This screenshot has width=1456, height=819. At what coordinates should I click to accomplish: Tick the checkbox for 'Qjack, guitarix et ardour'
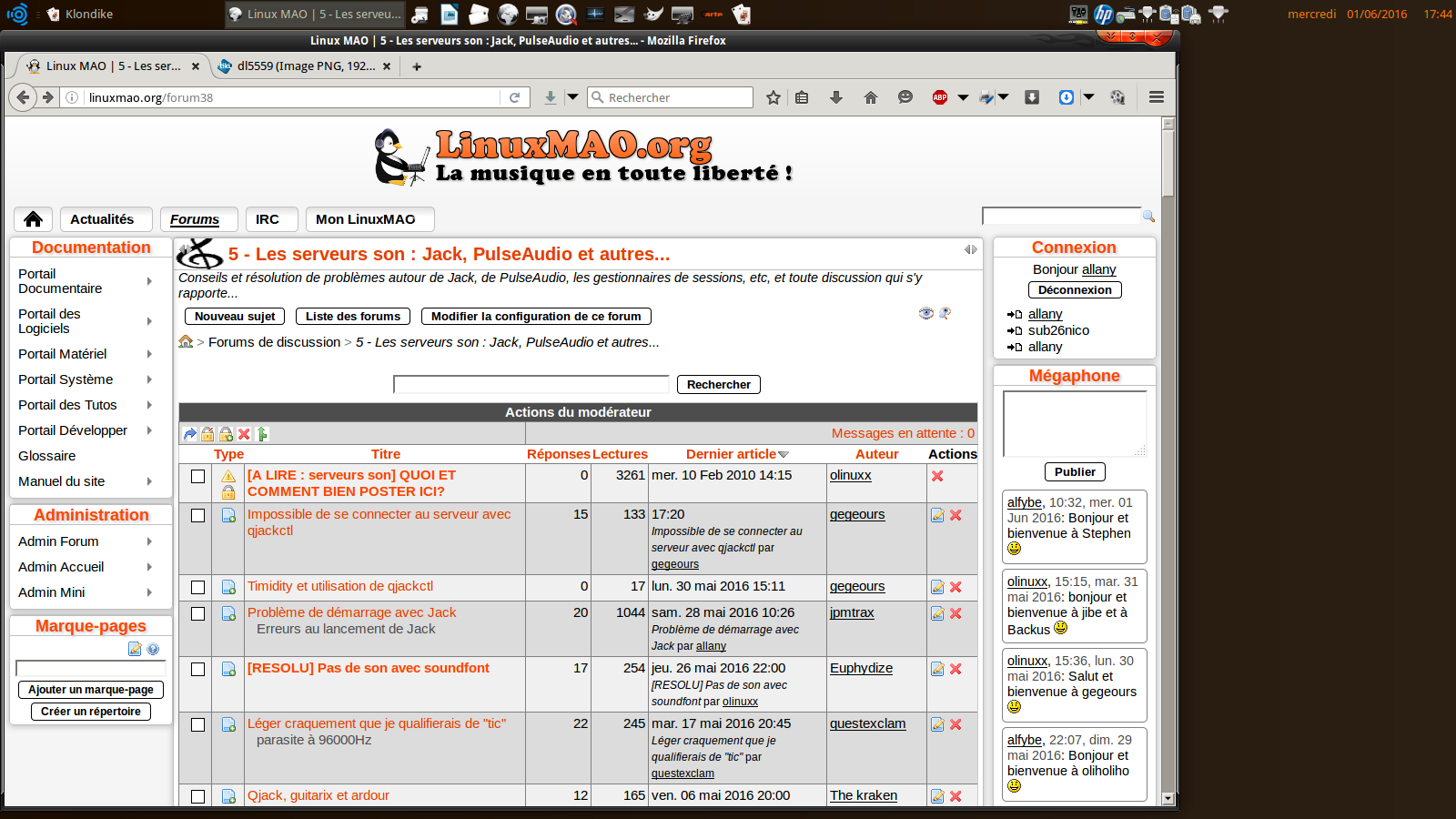click(x=197, y=796)
